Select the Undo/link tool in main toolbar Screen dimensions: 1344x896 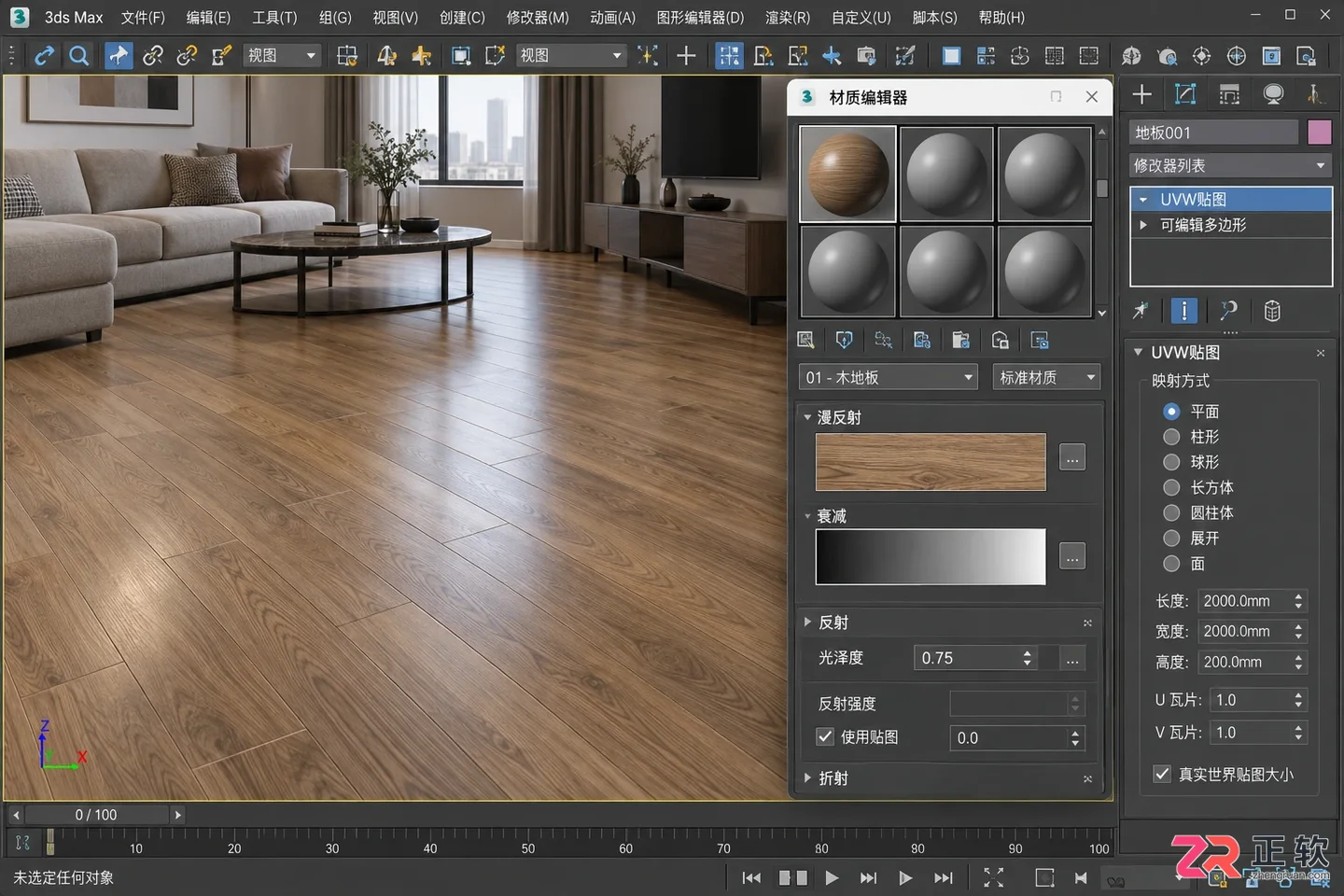coord(44,56)
